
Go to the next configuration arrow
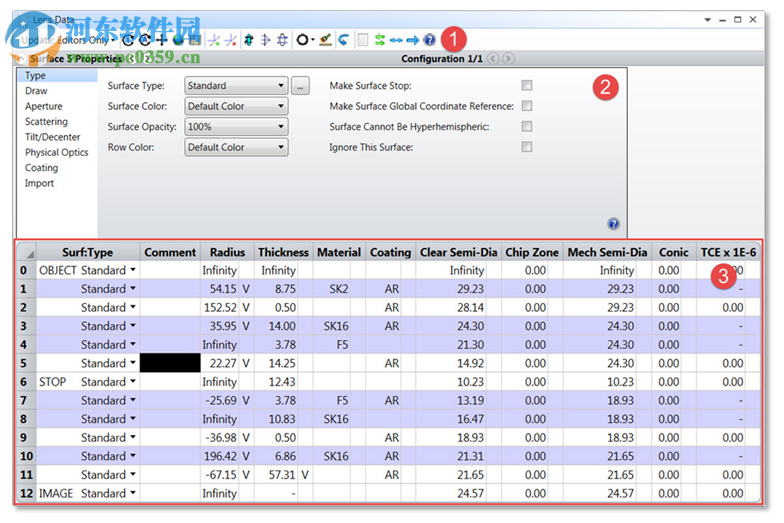coord(508,59)
